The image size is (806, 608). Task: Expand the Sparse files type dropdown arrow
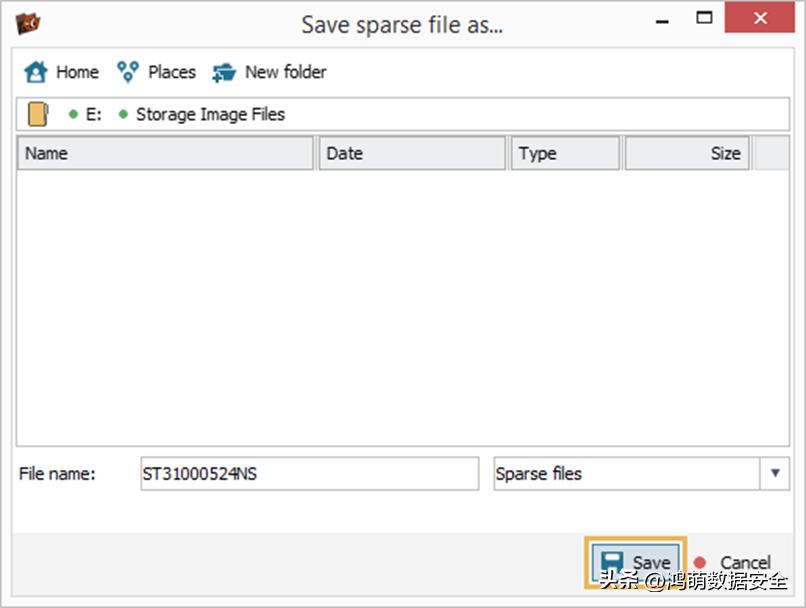(775, 474)
